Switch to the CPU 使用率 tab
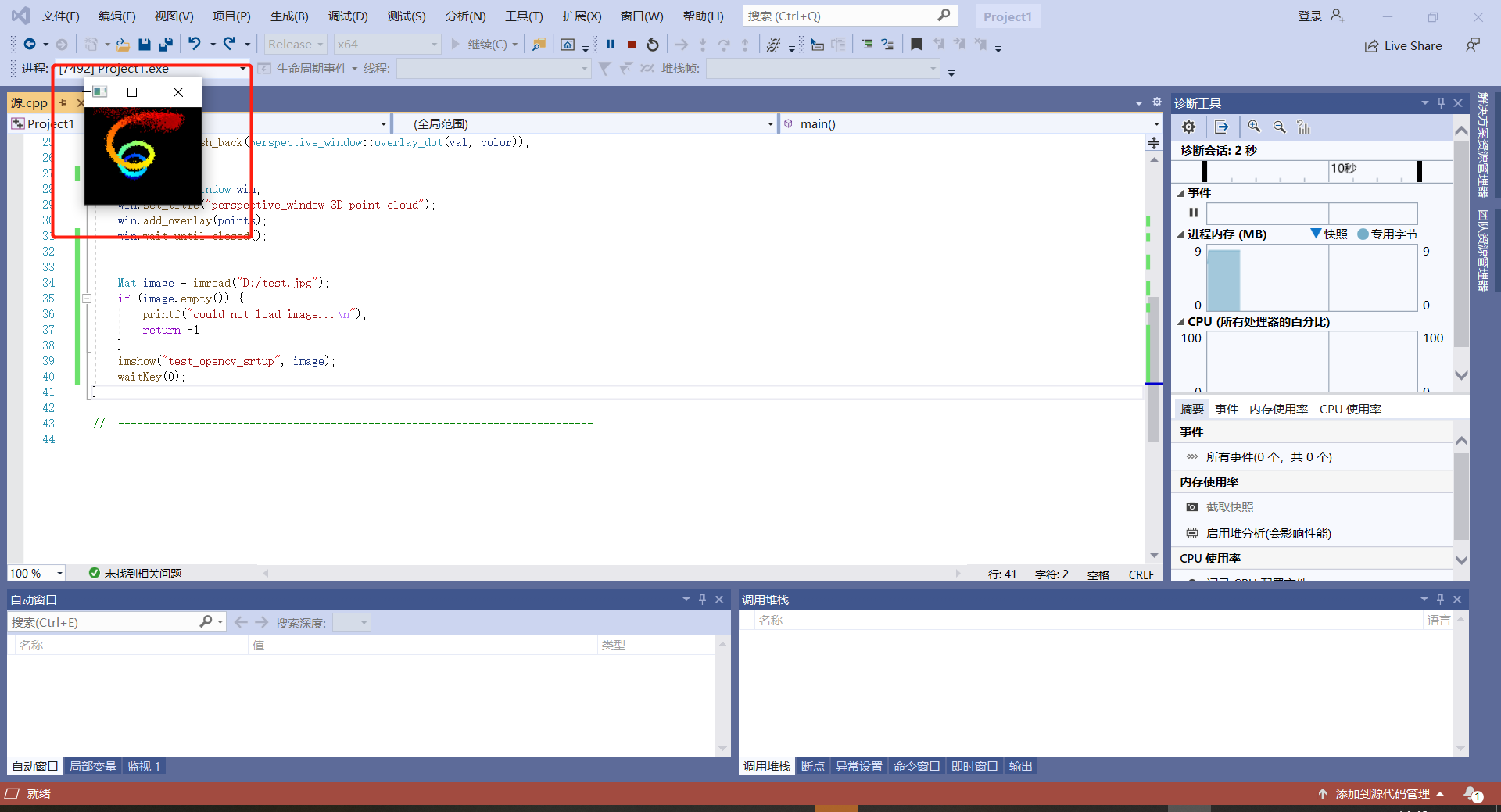This screenshot has height=812, width=1501. click(1350, 408)
